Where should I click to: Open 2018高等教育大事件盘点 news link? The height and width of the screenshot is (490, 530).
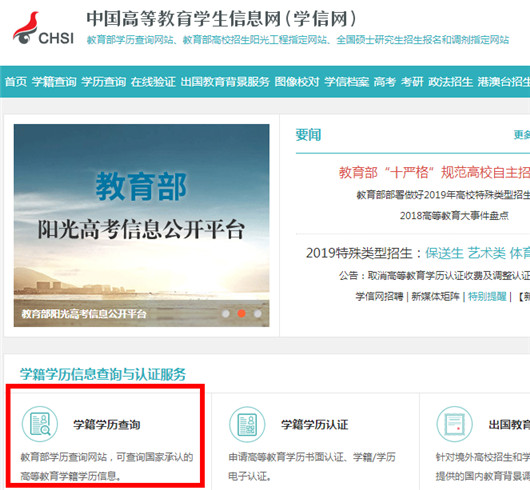tap(454, 216)
